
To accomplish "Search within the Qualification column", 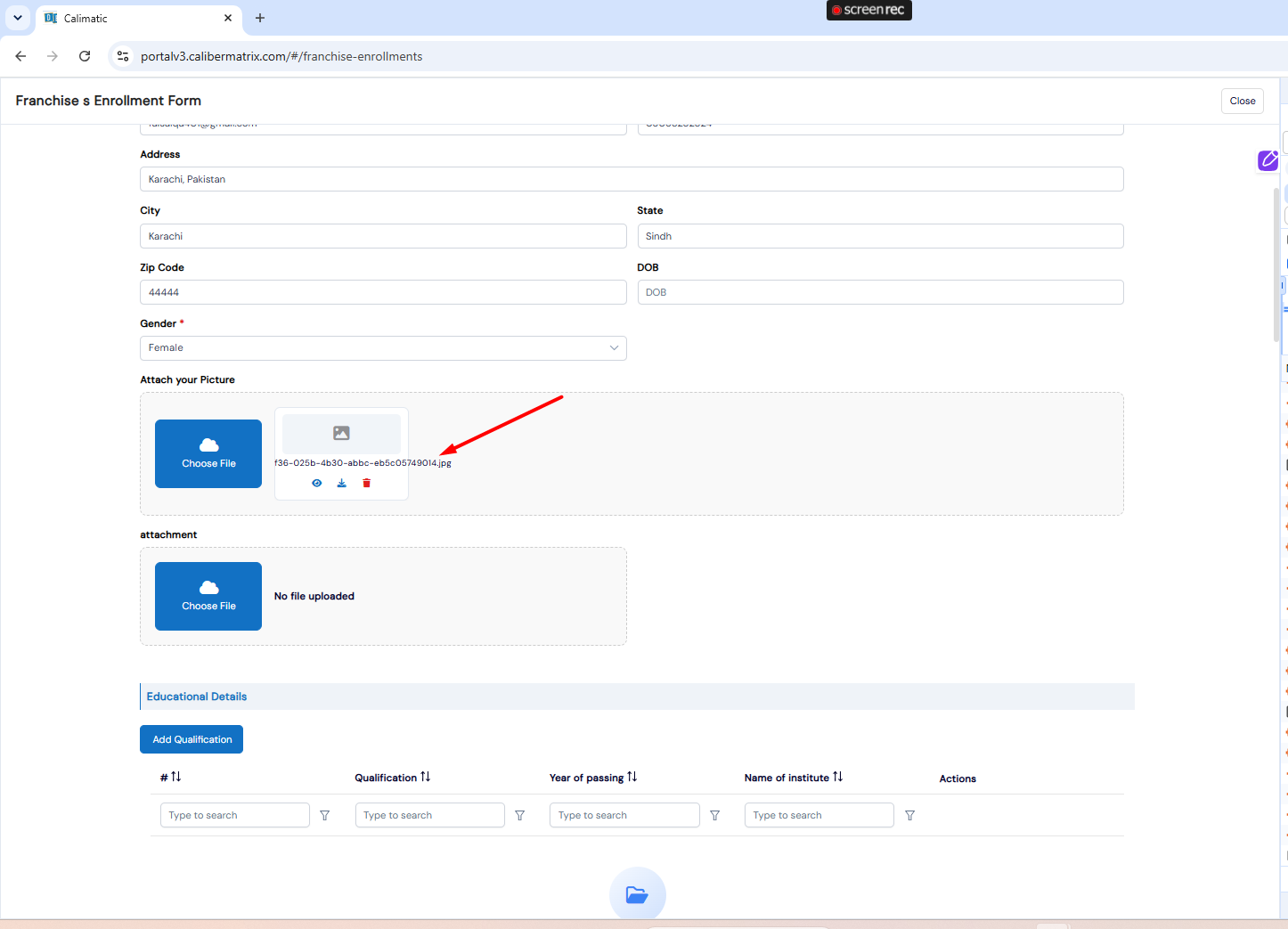I will tap(430, 815).
